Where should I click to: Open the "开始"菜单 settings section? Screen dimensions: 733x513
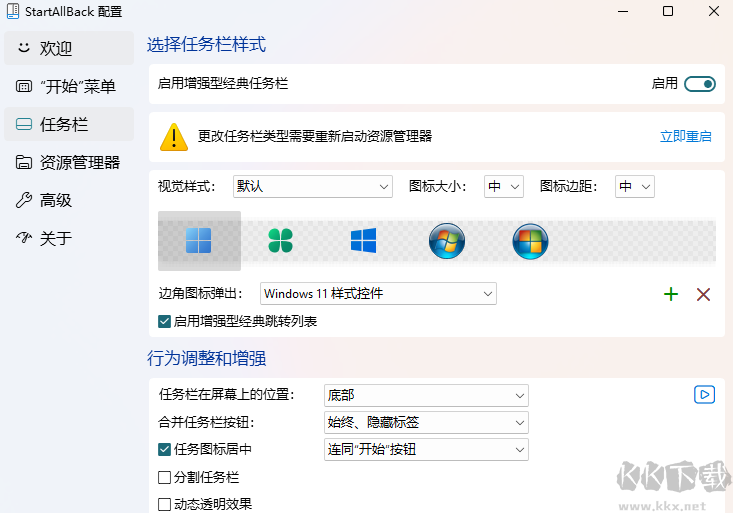[68, 86]
